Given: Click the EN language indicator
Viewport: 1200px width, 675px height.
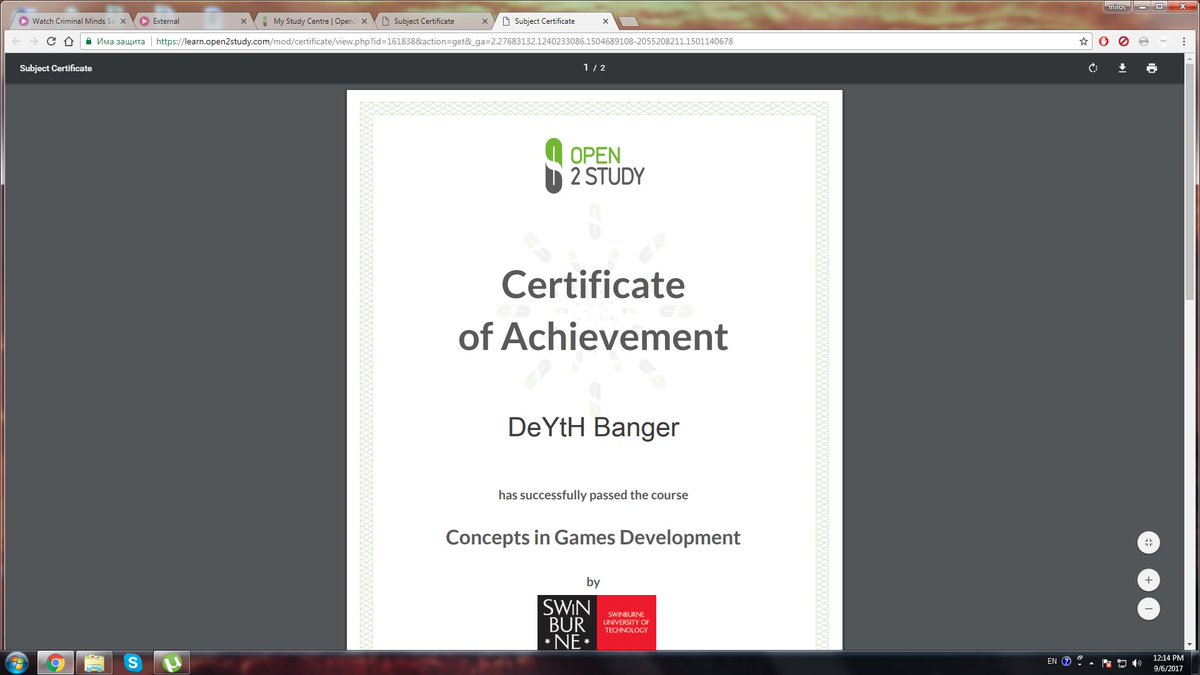Looking at the screenshot, I should (x=1051, y=662).
